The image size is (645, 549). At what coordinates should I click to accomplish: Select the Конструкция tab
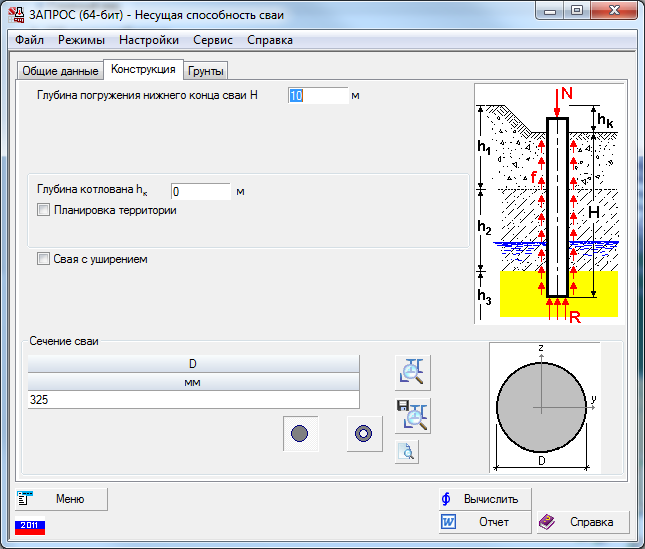click(143, 69)
